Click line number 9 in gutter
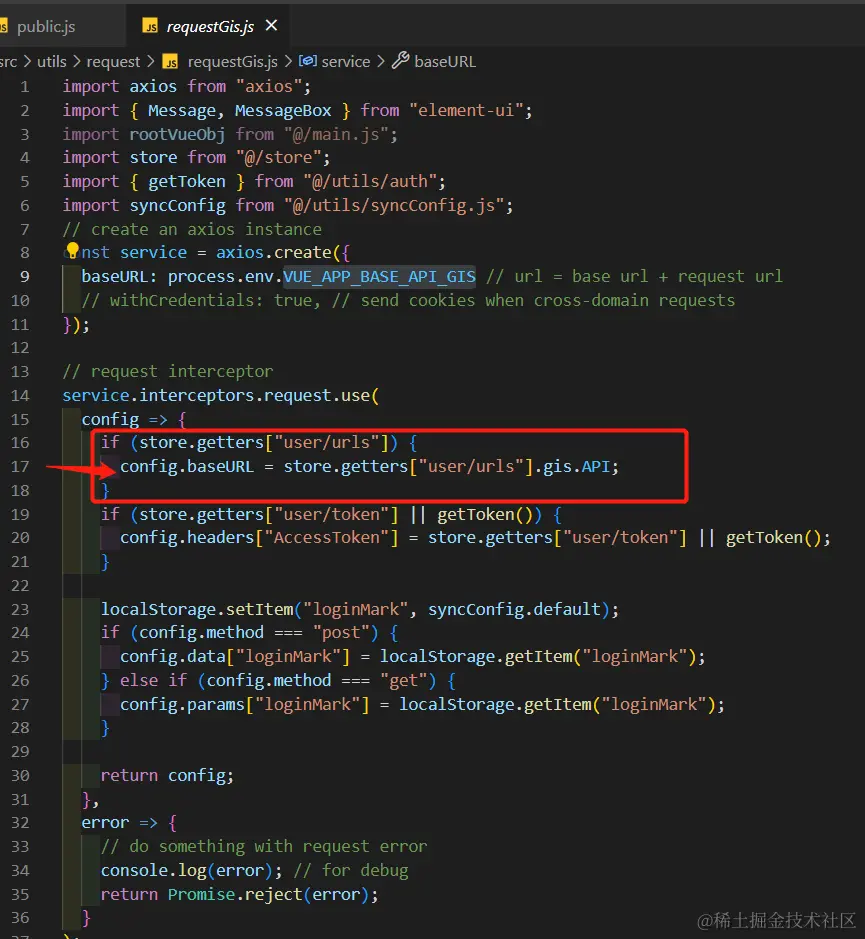 pyautogui.click(x=25, y=277)
